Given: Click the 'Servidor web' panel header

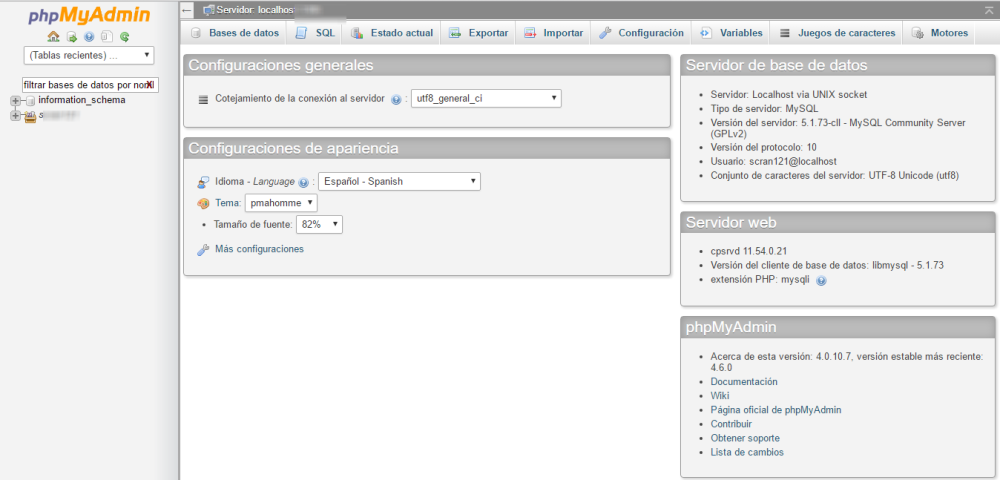Looking at the screenshot, I should tap(837, 222).
